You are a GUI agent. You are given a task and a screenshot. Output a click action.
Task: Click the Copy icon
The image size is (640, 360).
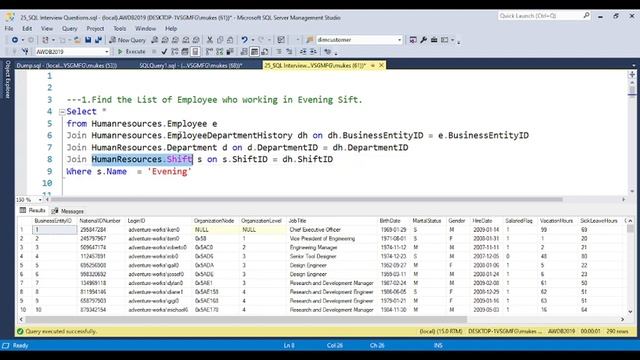[220, 40]
